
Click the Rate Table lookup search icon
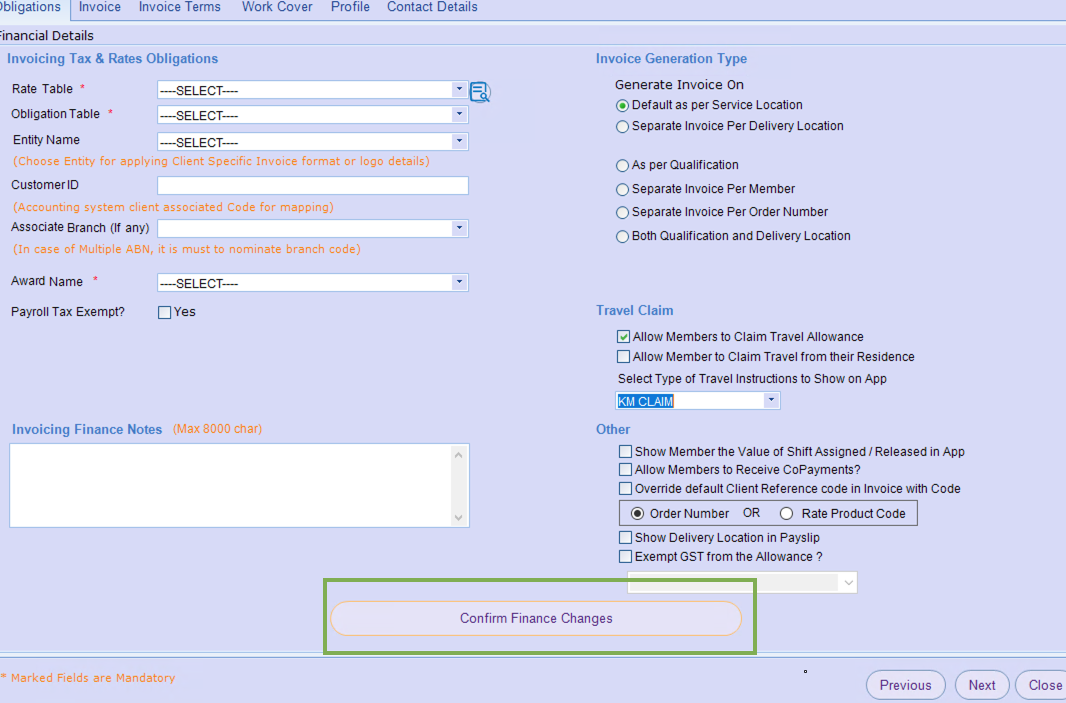pos(480,93)
